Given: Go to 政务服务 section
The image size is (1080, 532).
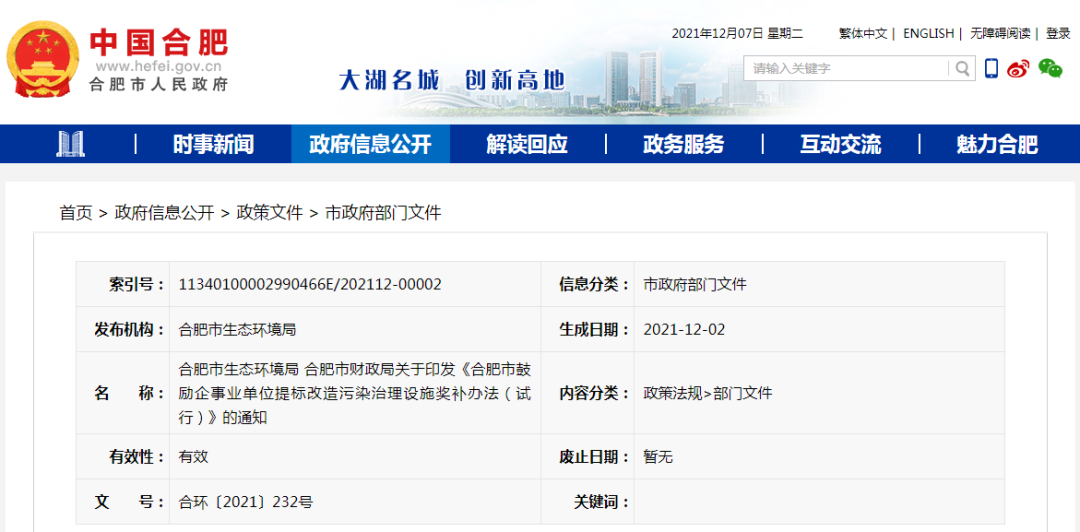Looking at the screenshot, I should pyautogui.click(x=683, y=144).
